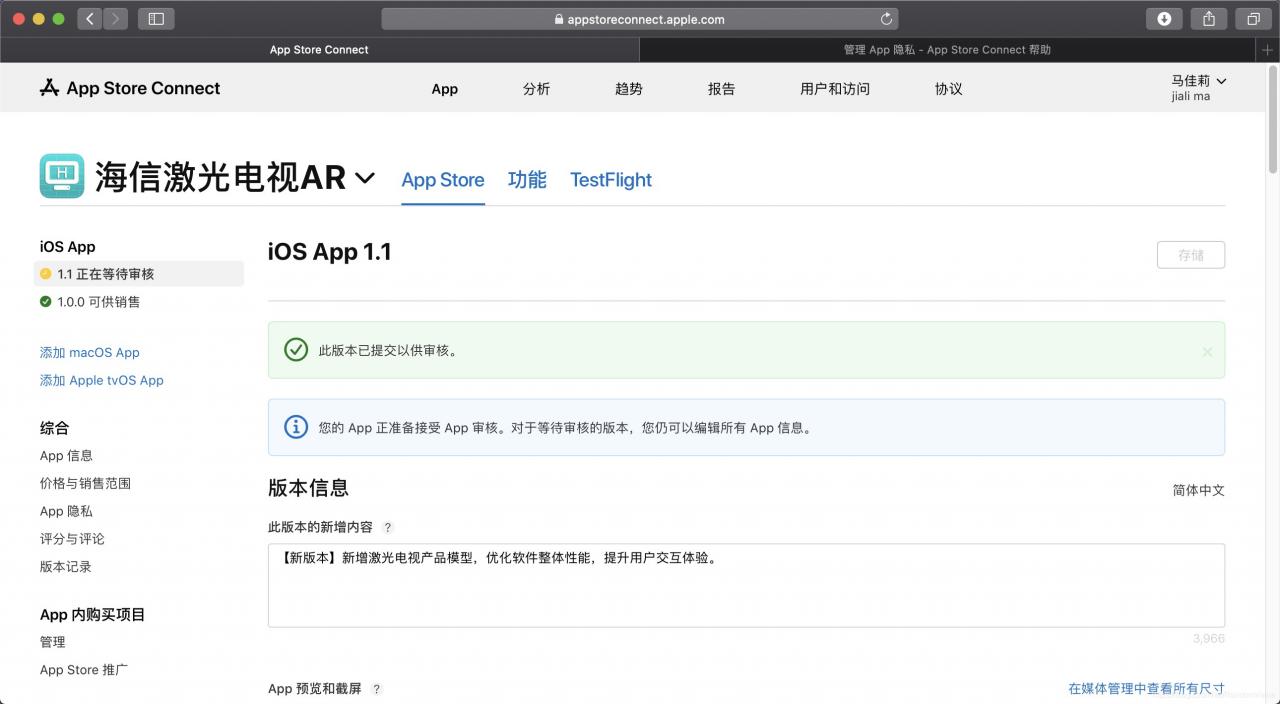Click the iOS App 1.1 heading

pyautogui.click(x=330, y=252)
